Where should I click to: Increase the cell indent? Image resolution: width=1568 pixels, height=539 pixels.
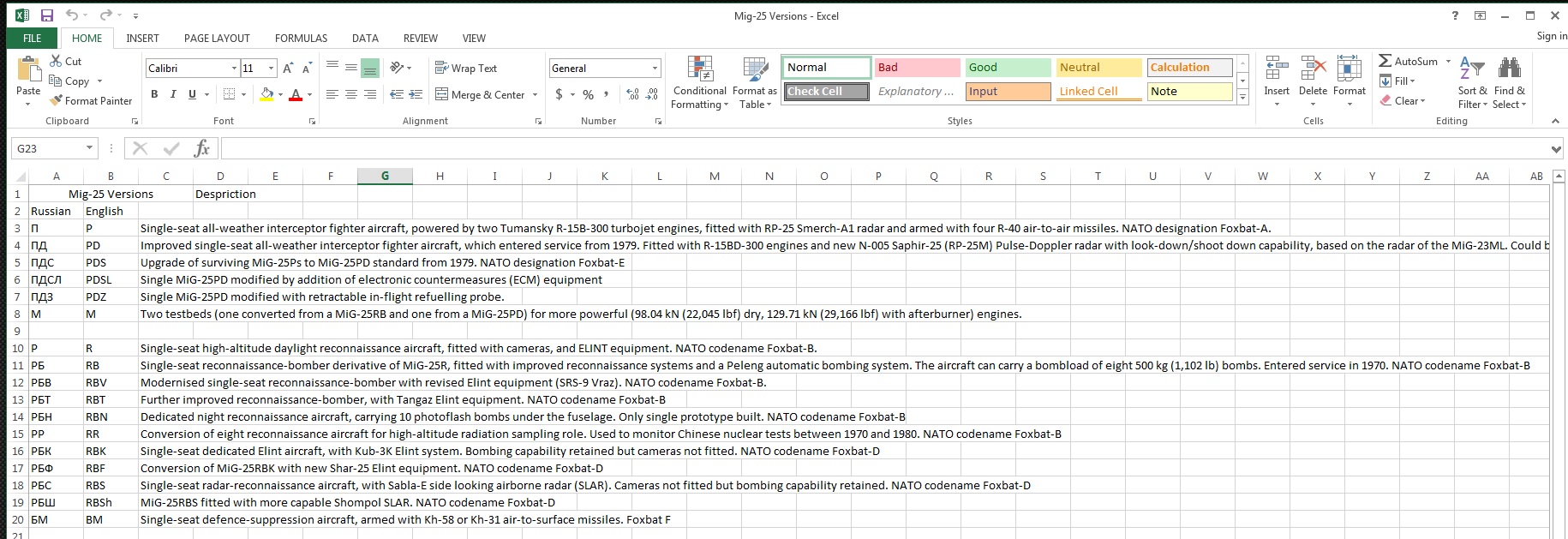click(416, 94)
